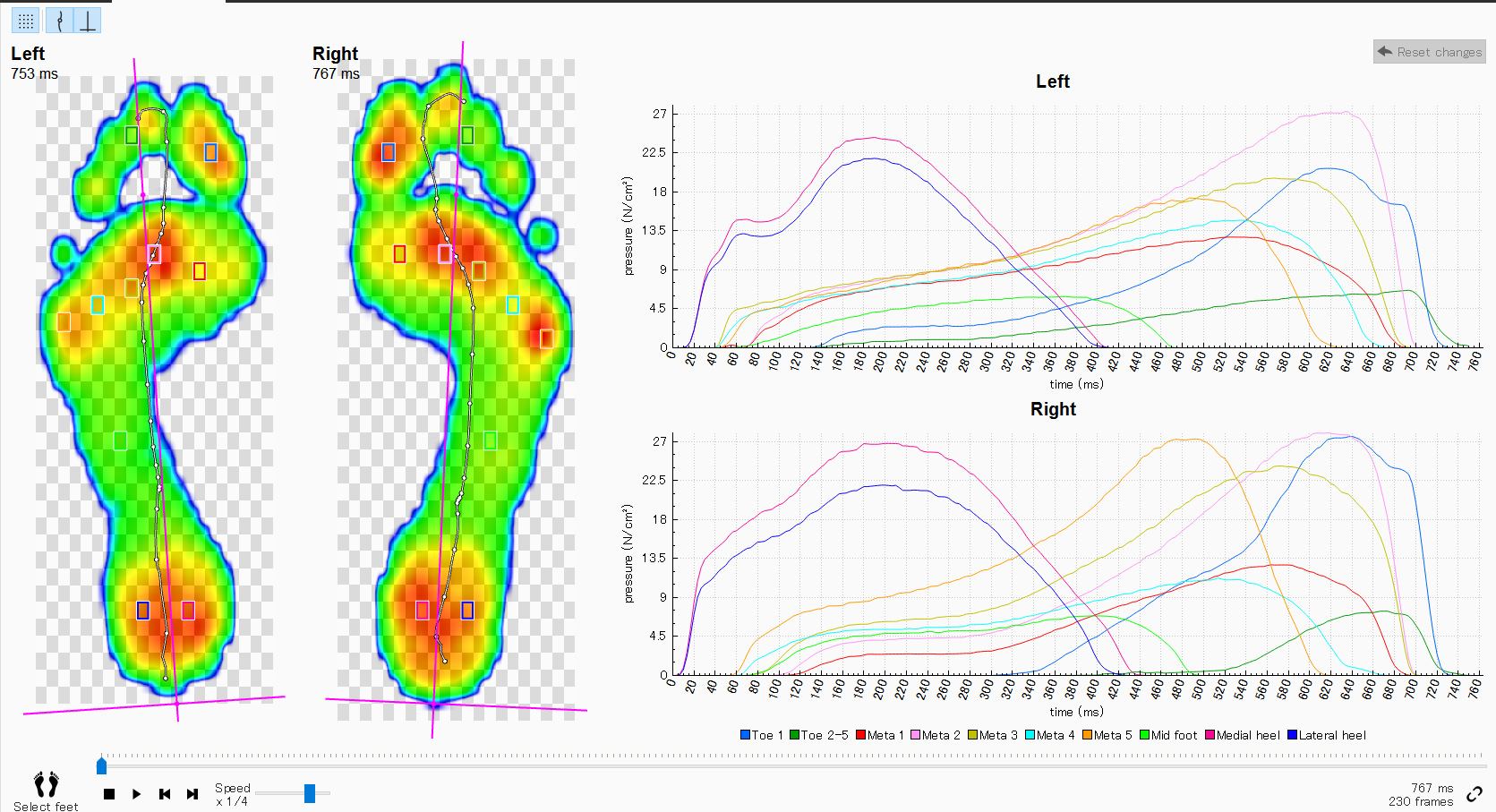Select right foot medial heel pink marker
The image size is (1496, 812).
(x=423, y=610)
